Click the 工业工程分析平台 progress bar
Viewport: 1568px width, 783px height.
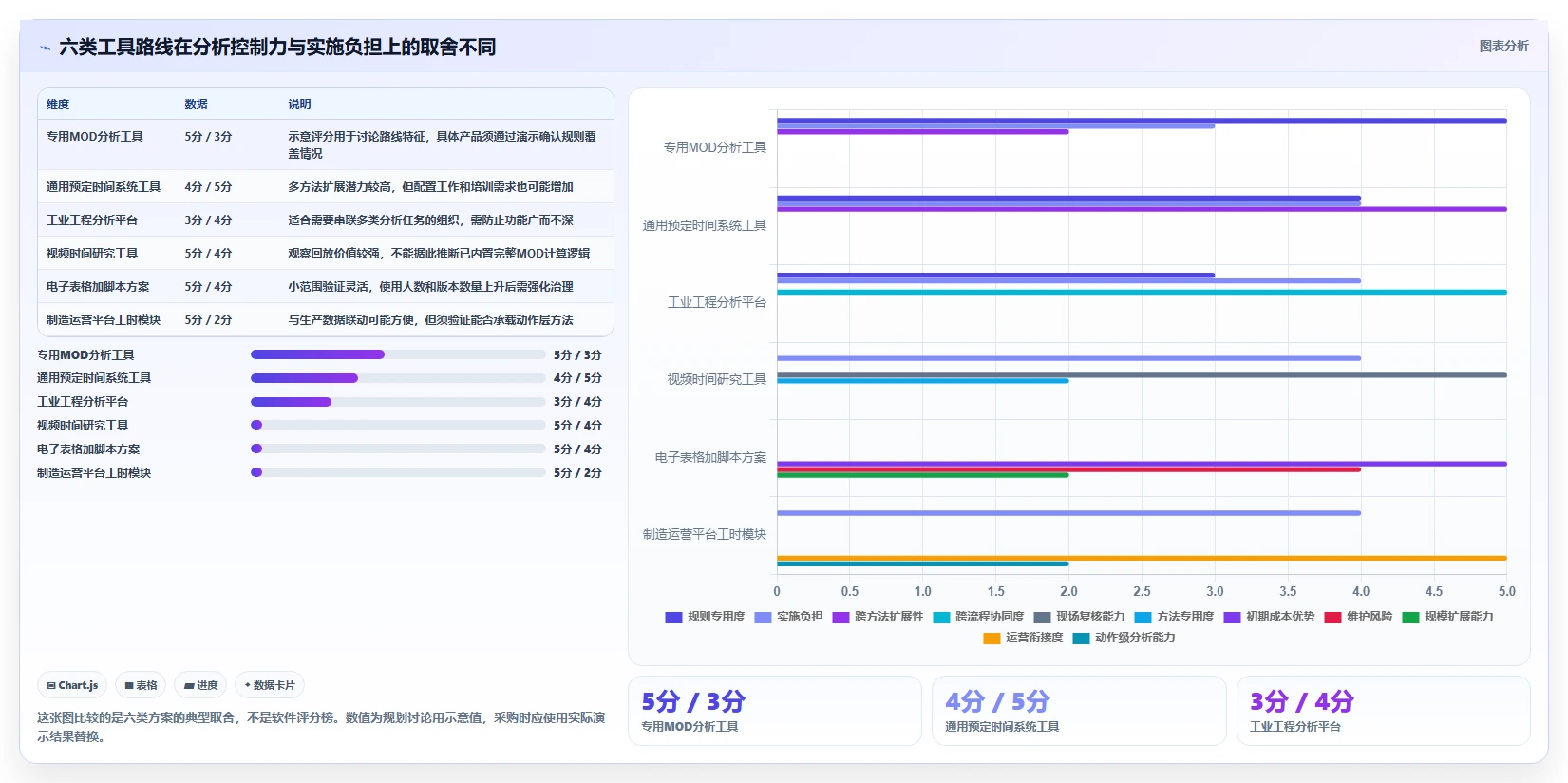point(398,402)
